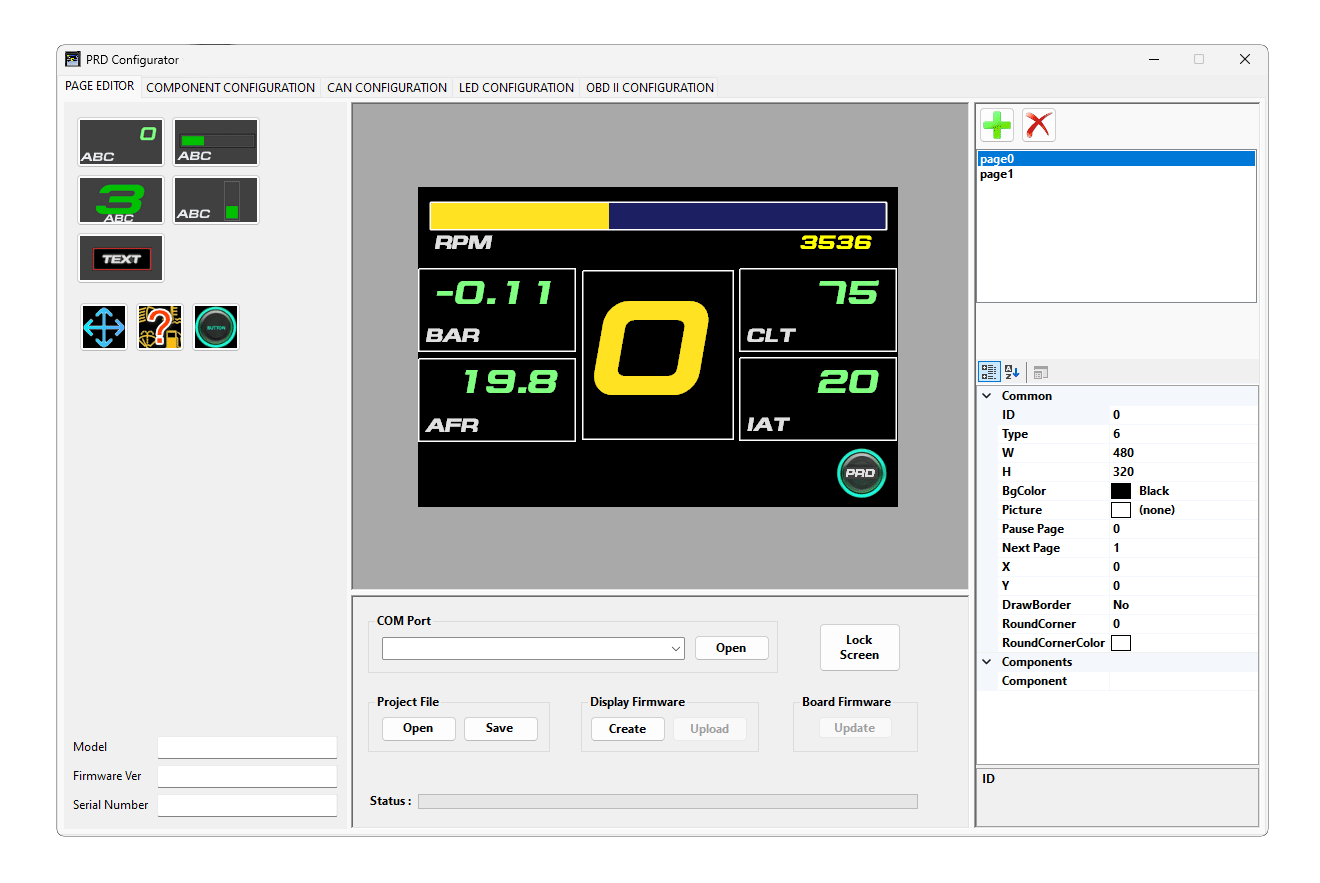This screenshot has width=1320, height=883.
Task: Select the horizontal bar gauge component icon
Action: coord(216,142)
